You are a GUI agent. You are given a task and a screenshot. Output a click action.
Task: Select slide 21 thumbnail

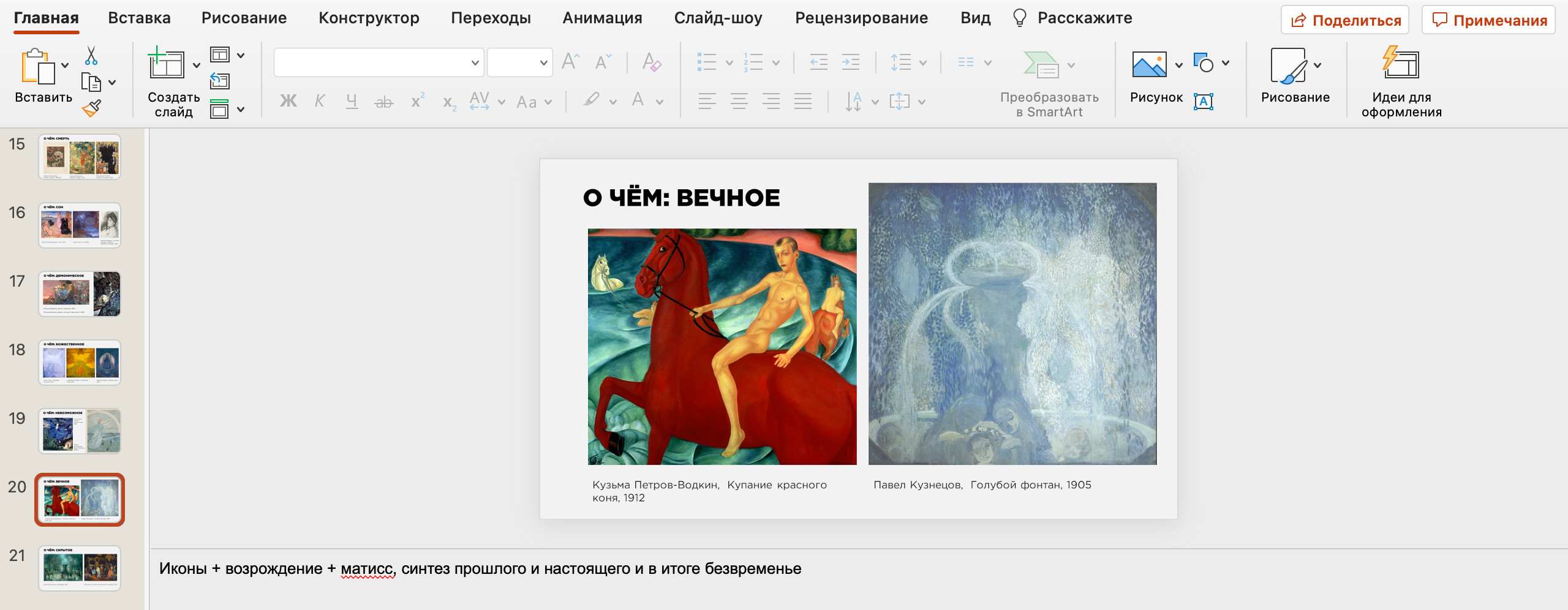[x=80, y=568]
